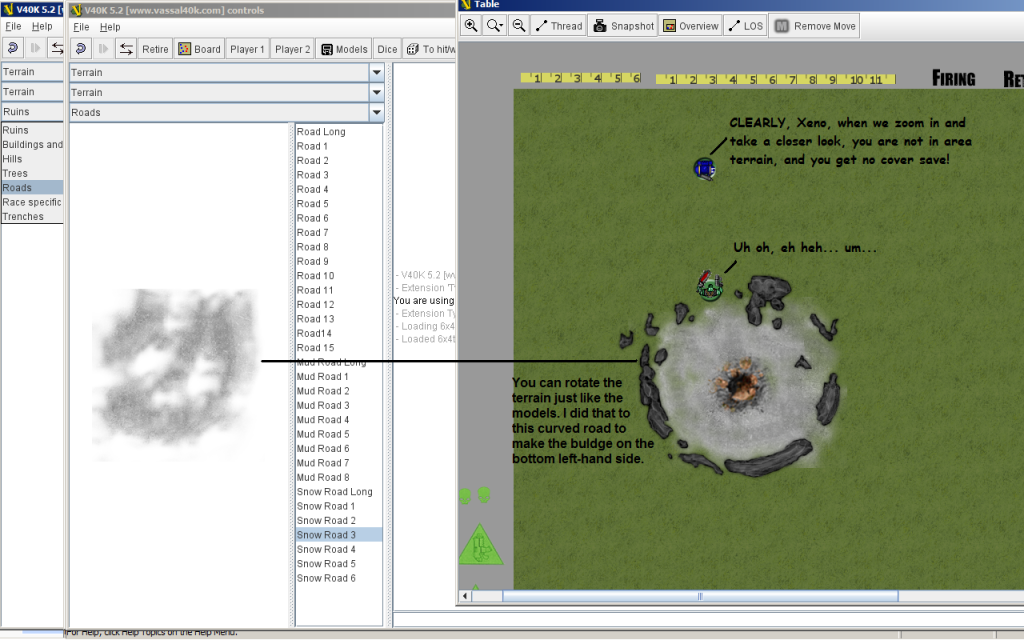Click the To hit/wound dice button
1024x640 pixels.
430,49
